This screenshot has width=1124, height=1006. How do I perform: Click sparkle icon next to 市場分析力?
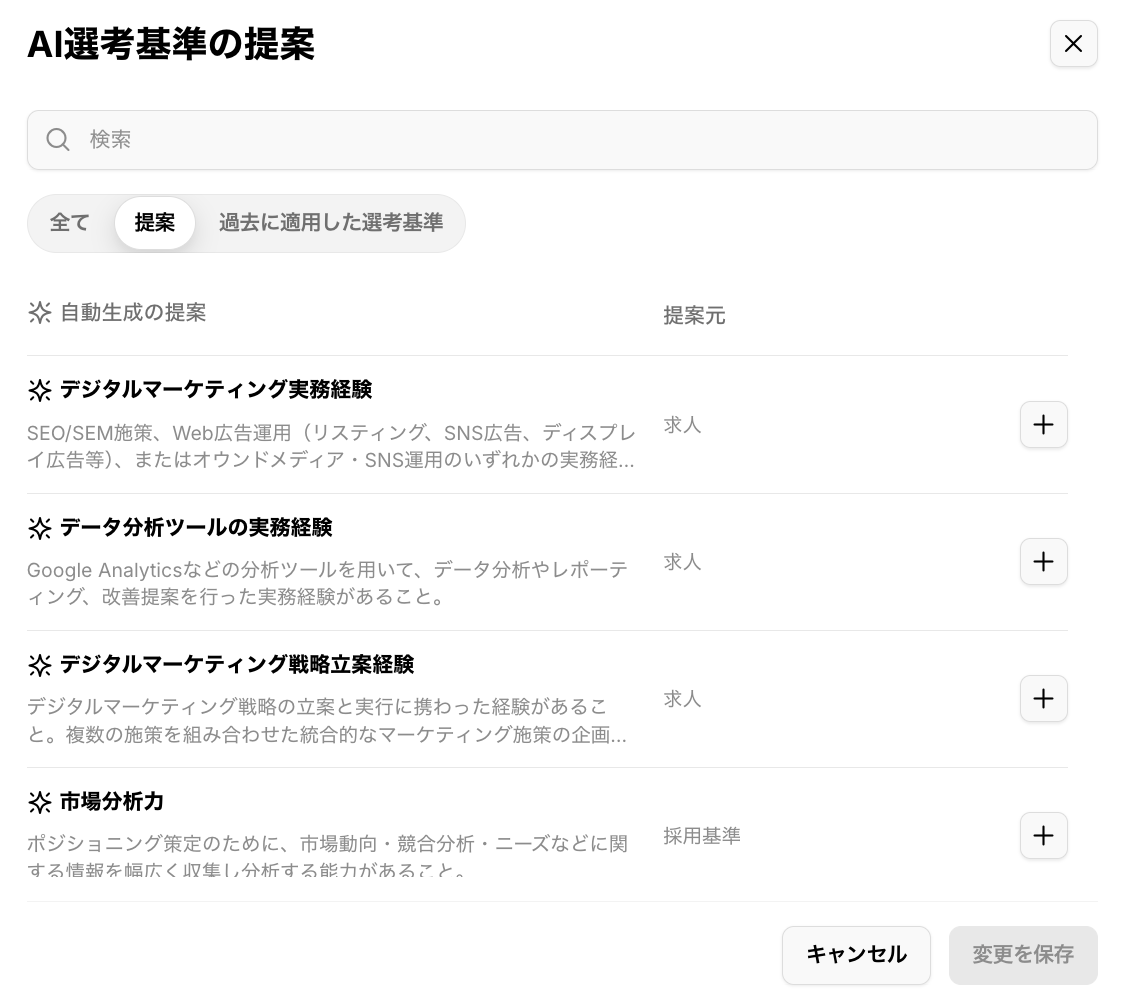click(x=39, y=802)
